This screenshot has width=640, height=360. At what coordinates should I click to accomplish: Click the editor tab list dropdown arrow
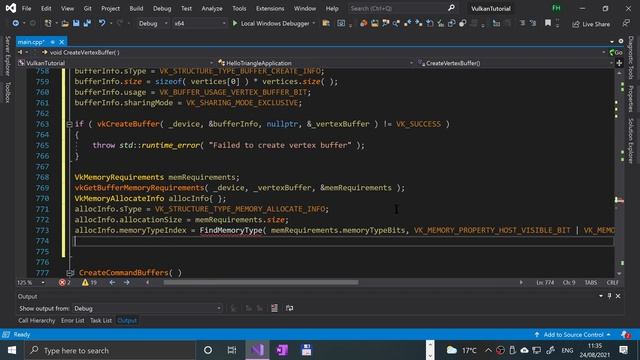click(612, 42)
